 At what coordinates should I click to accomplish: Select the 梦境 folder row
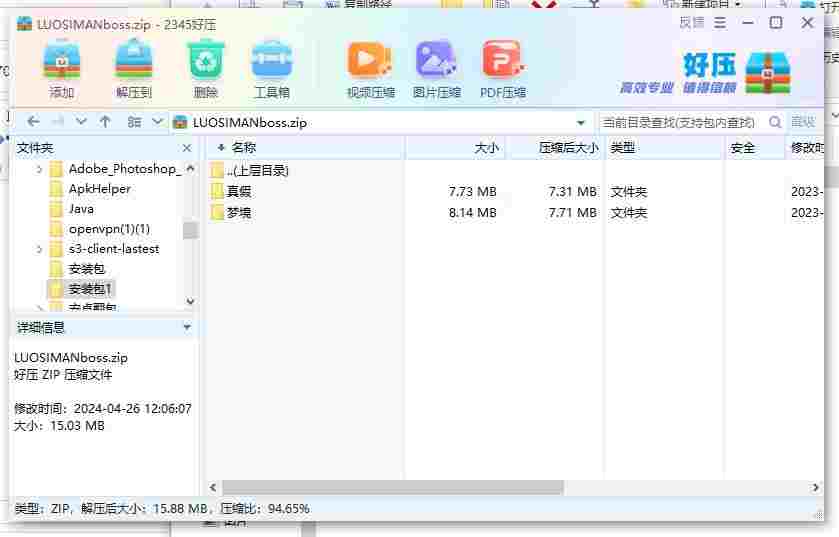239,213
